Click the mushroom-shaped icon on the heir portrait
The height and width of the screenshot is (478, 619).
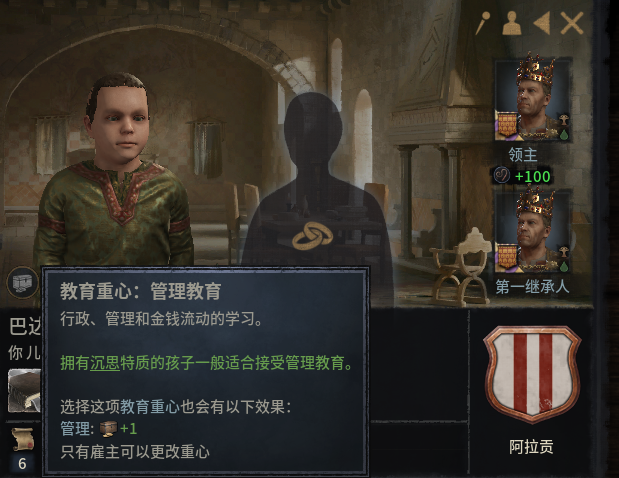pyautogui.click(x=563, y=251)
